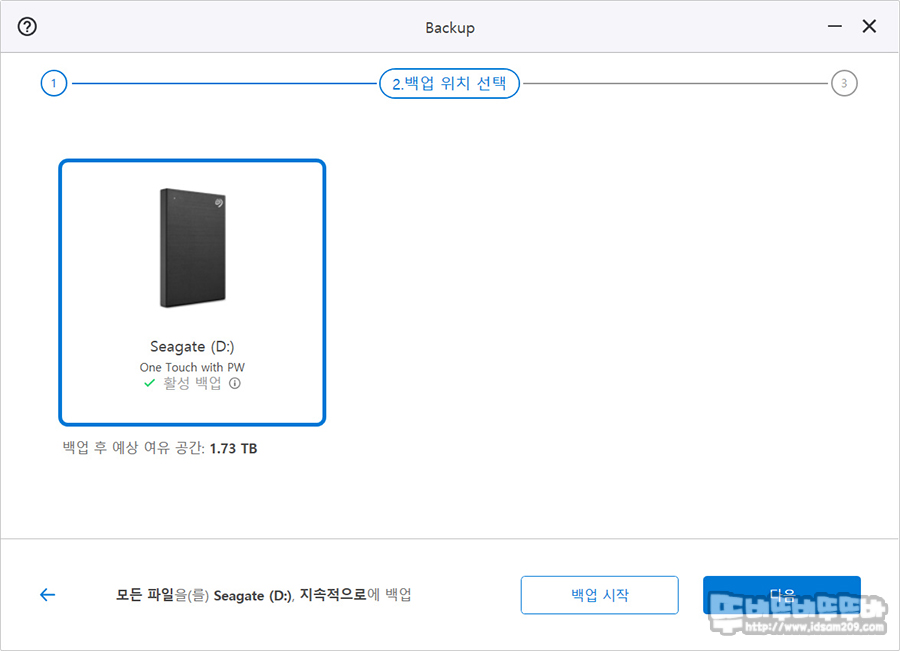Click the 다음 button
Viewport: 900px width, 651px height.
coord(782,595)
